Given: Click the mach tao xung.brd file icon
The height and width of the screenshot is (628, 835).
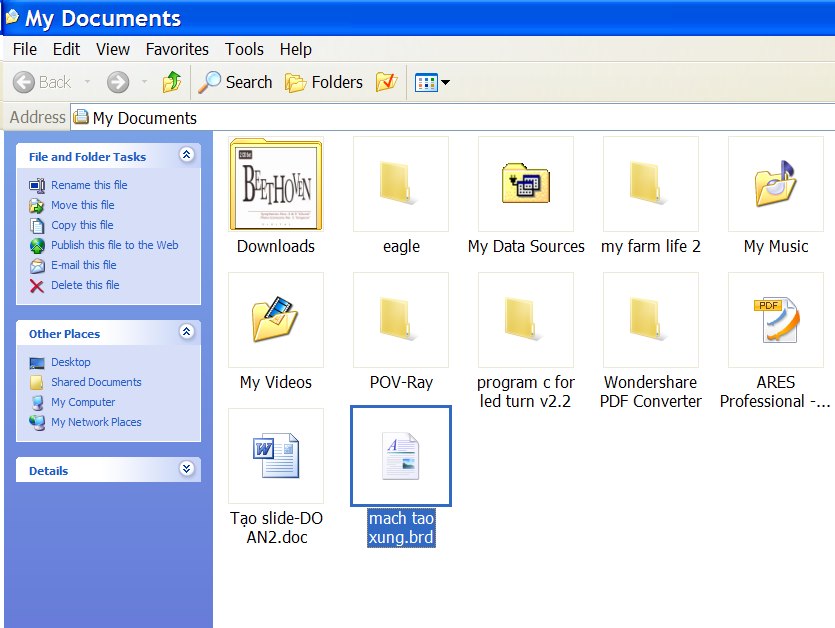Looking at the screenshot, I should [401, 456].
